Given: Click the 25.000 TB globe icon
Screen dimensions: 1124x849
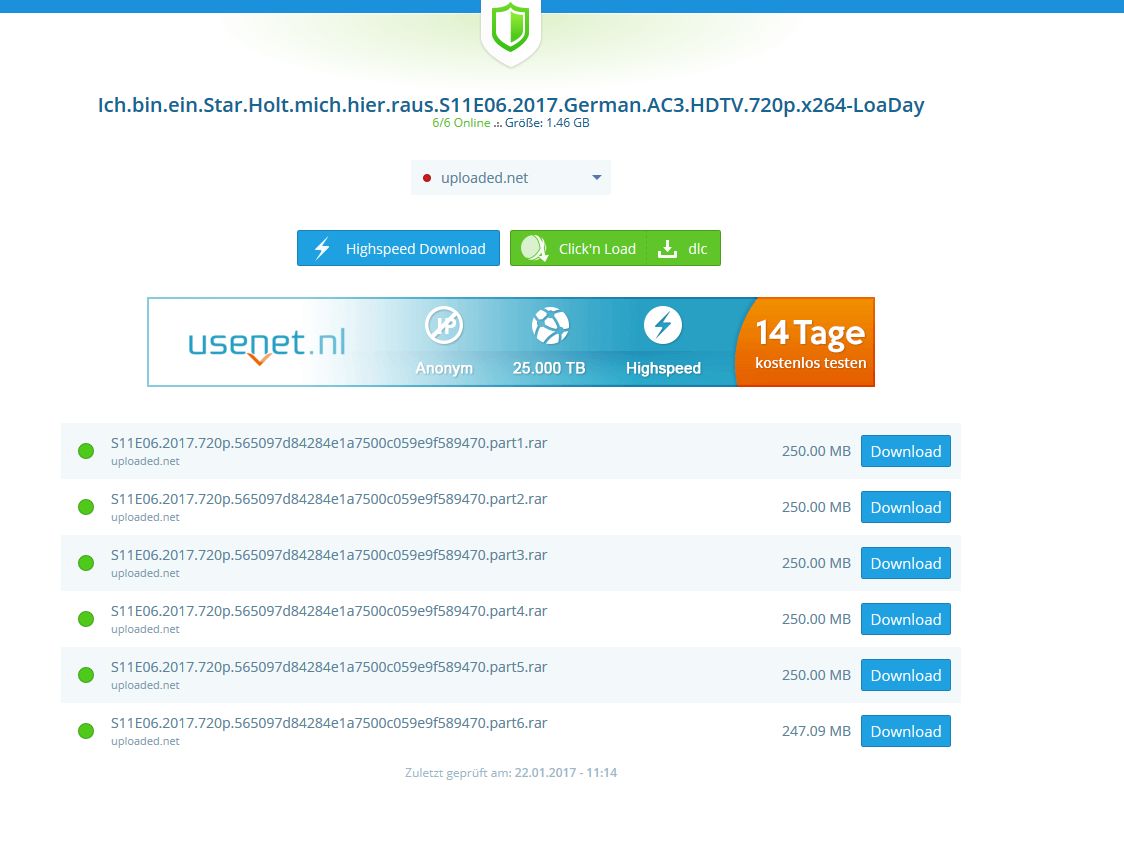Looking at the screenshot, I should [x=550, y=326].
